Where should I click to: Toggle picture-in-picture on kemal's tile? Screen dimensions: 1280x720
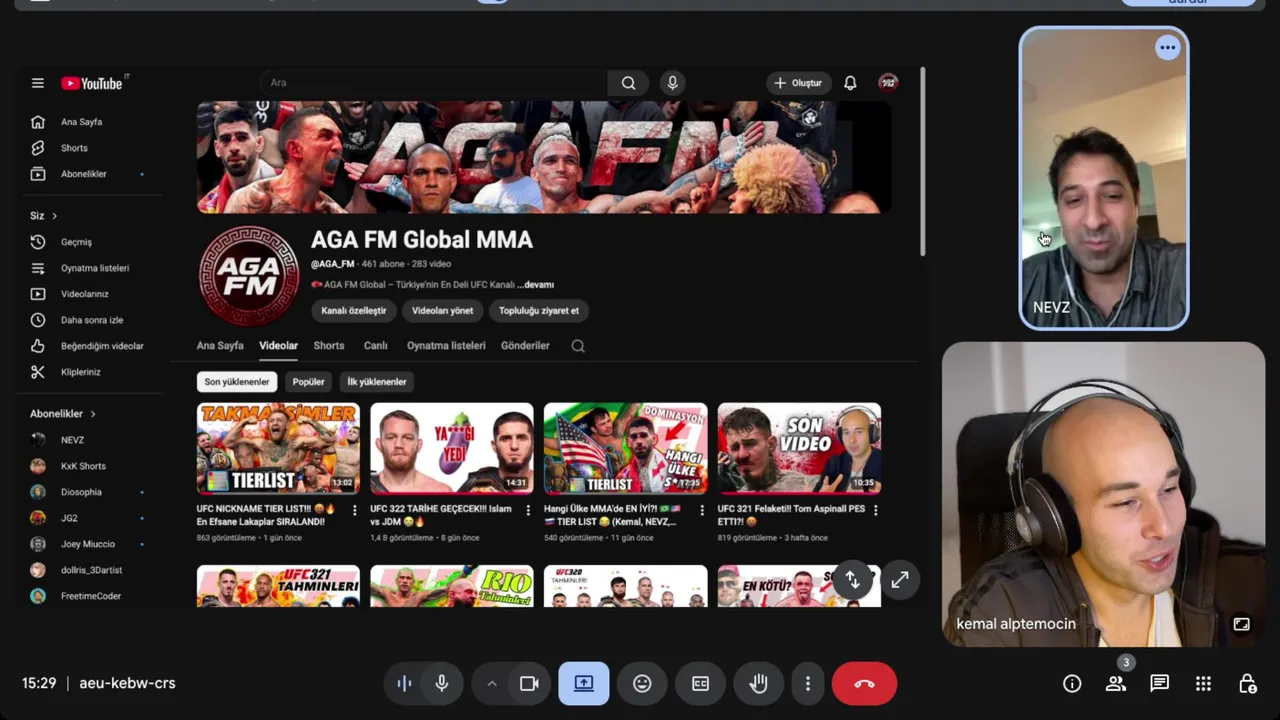[x=1241, y=624]
